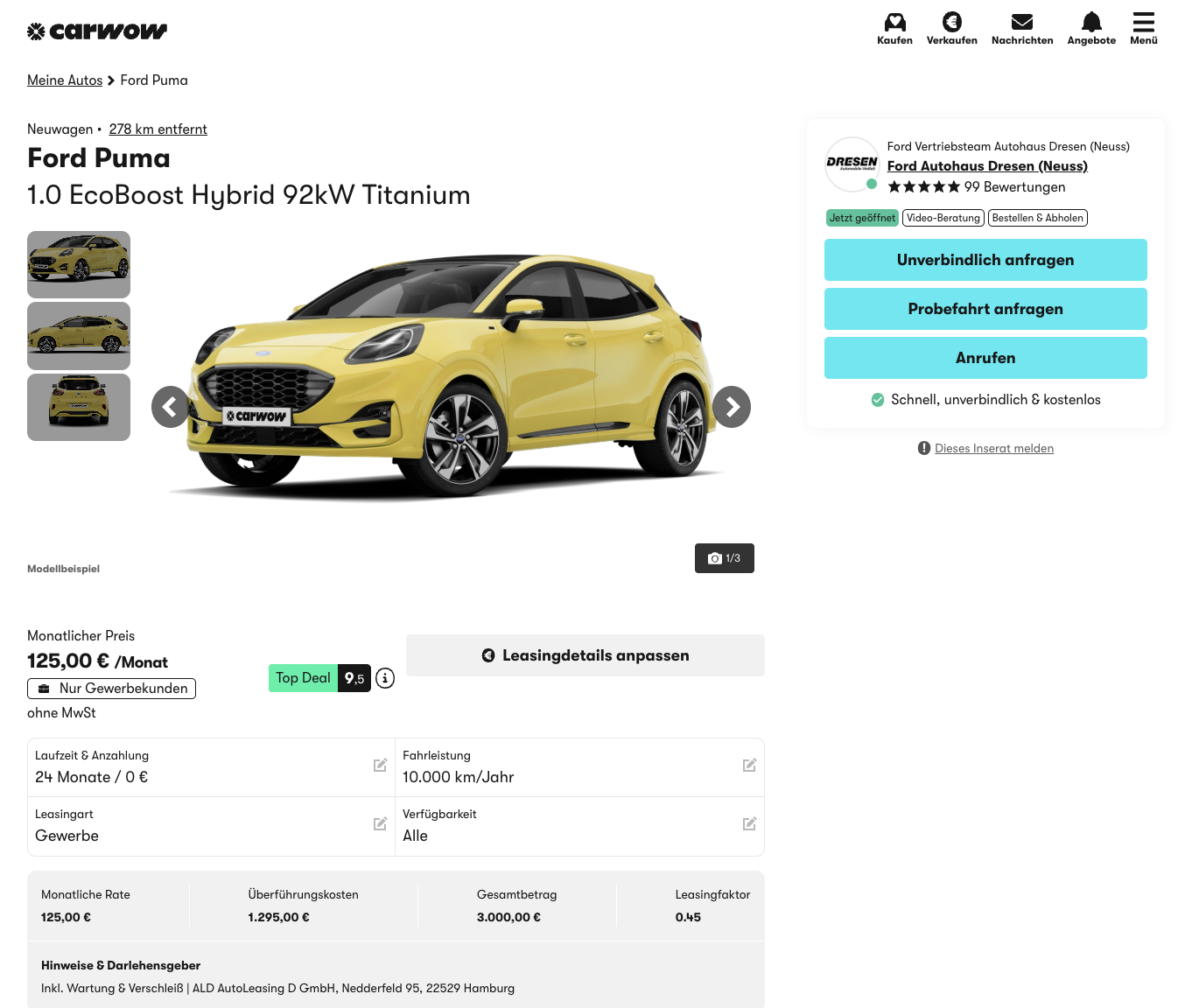Click Unverbindlich anfragen button

click(x=985, y=260)
